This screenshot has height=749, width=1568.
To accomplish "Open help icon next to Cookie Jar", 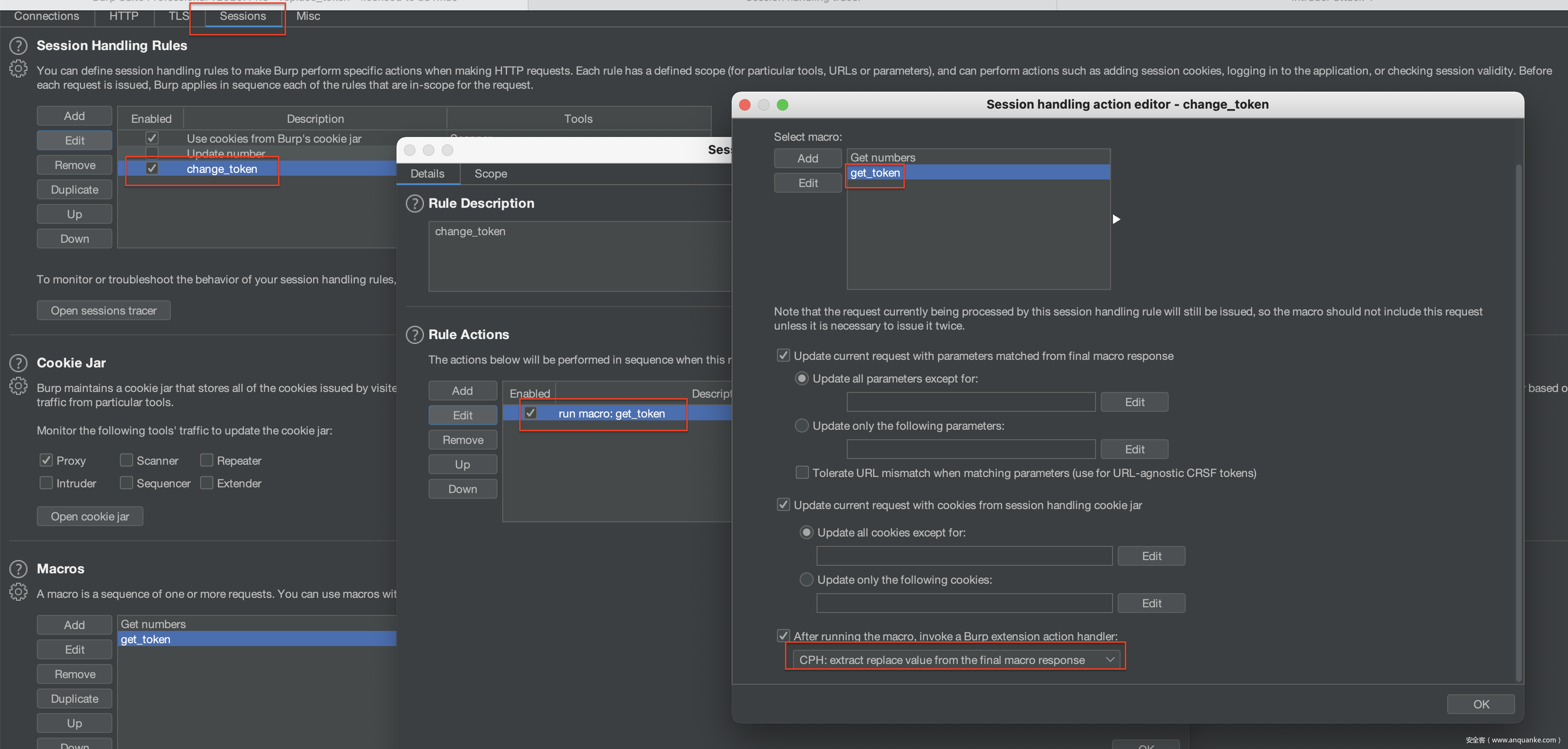I will point(18,363).
